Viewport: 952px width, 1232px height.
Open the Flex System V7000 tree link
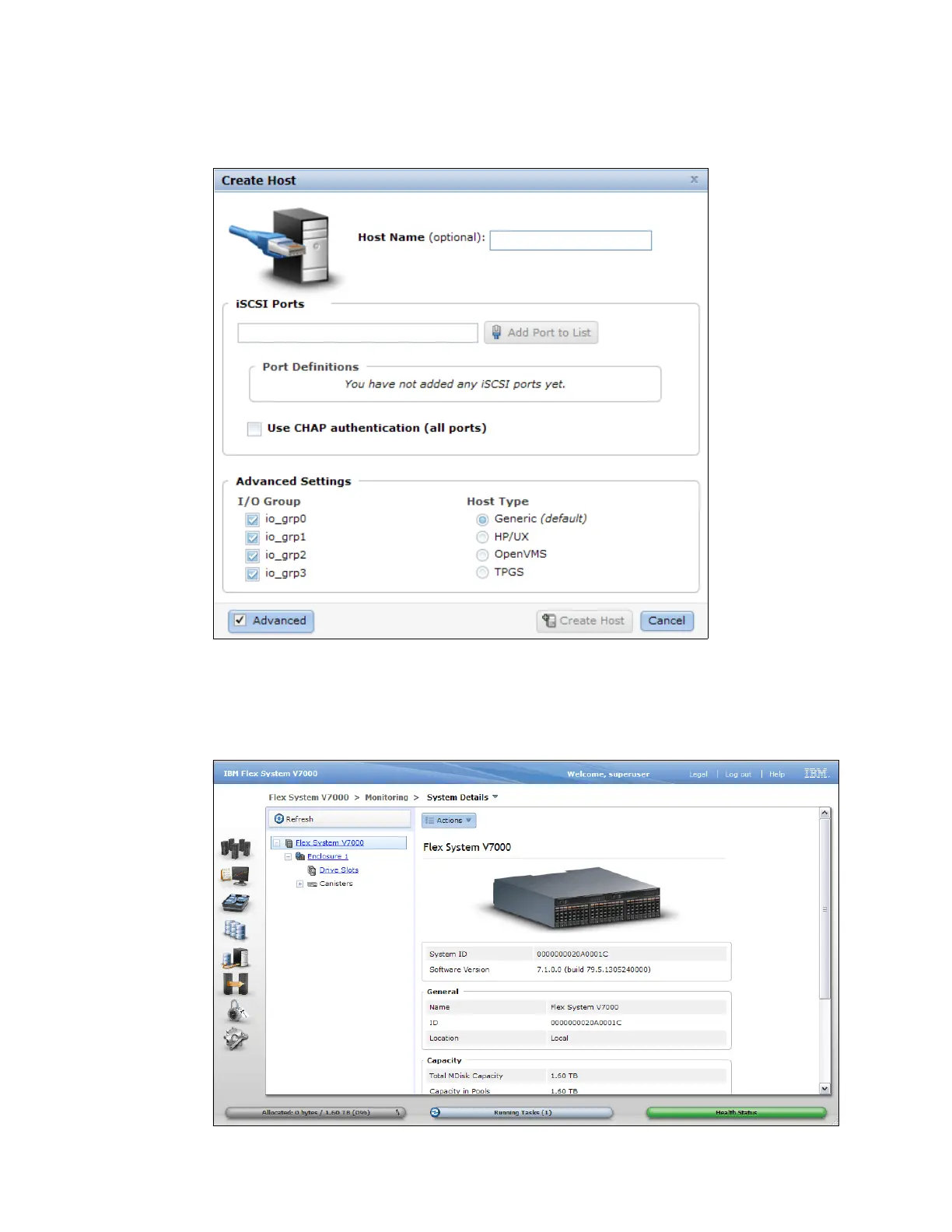(x=330, y=843)
